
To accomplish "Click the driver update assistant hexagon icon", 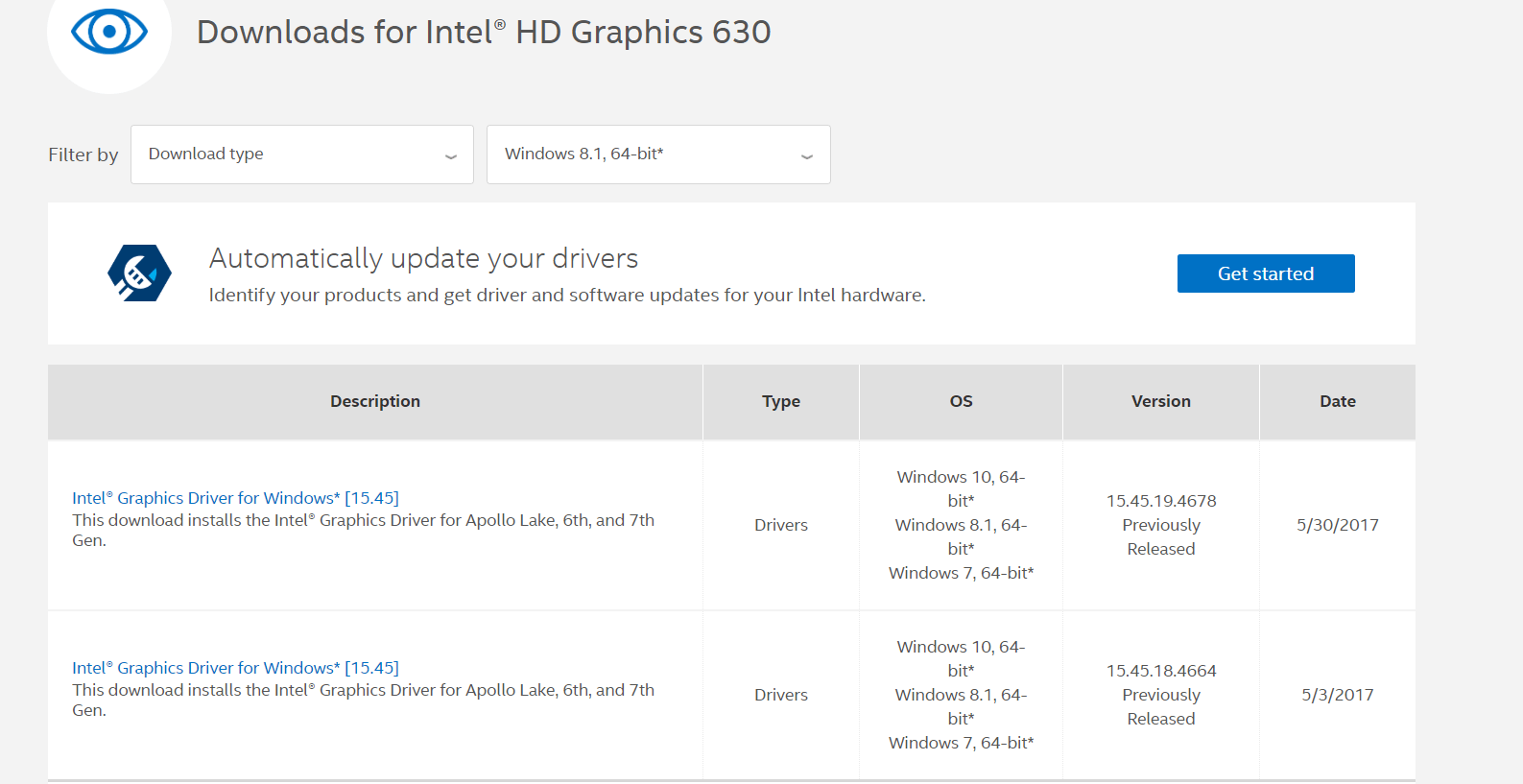I will (139, 273).
